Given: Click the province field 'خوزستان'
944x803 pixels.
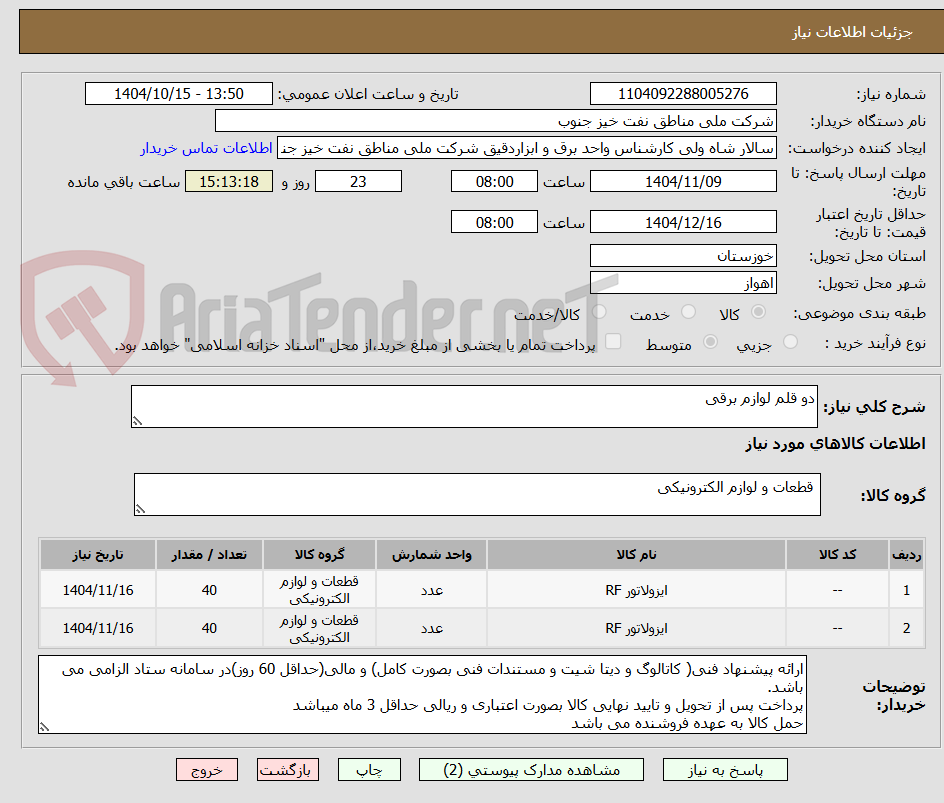Looking at the screenshot, I should 683,256.
